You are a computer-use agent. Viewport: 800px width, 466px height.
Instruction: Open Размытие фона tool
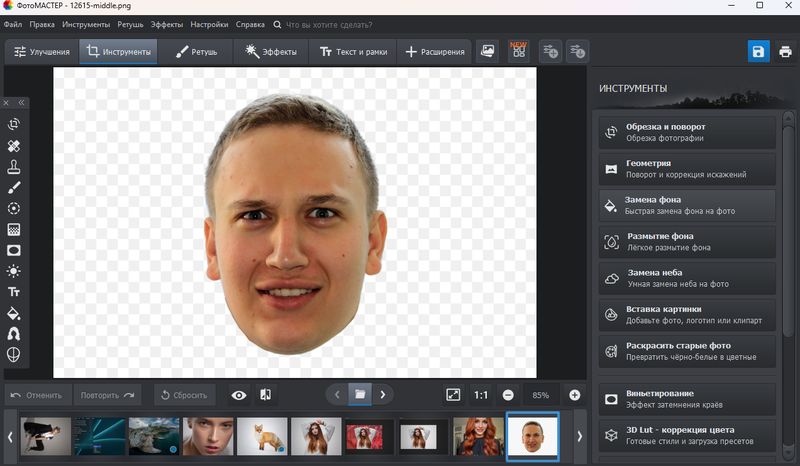point(687,242)
